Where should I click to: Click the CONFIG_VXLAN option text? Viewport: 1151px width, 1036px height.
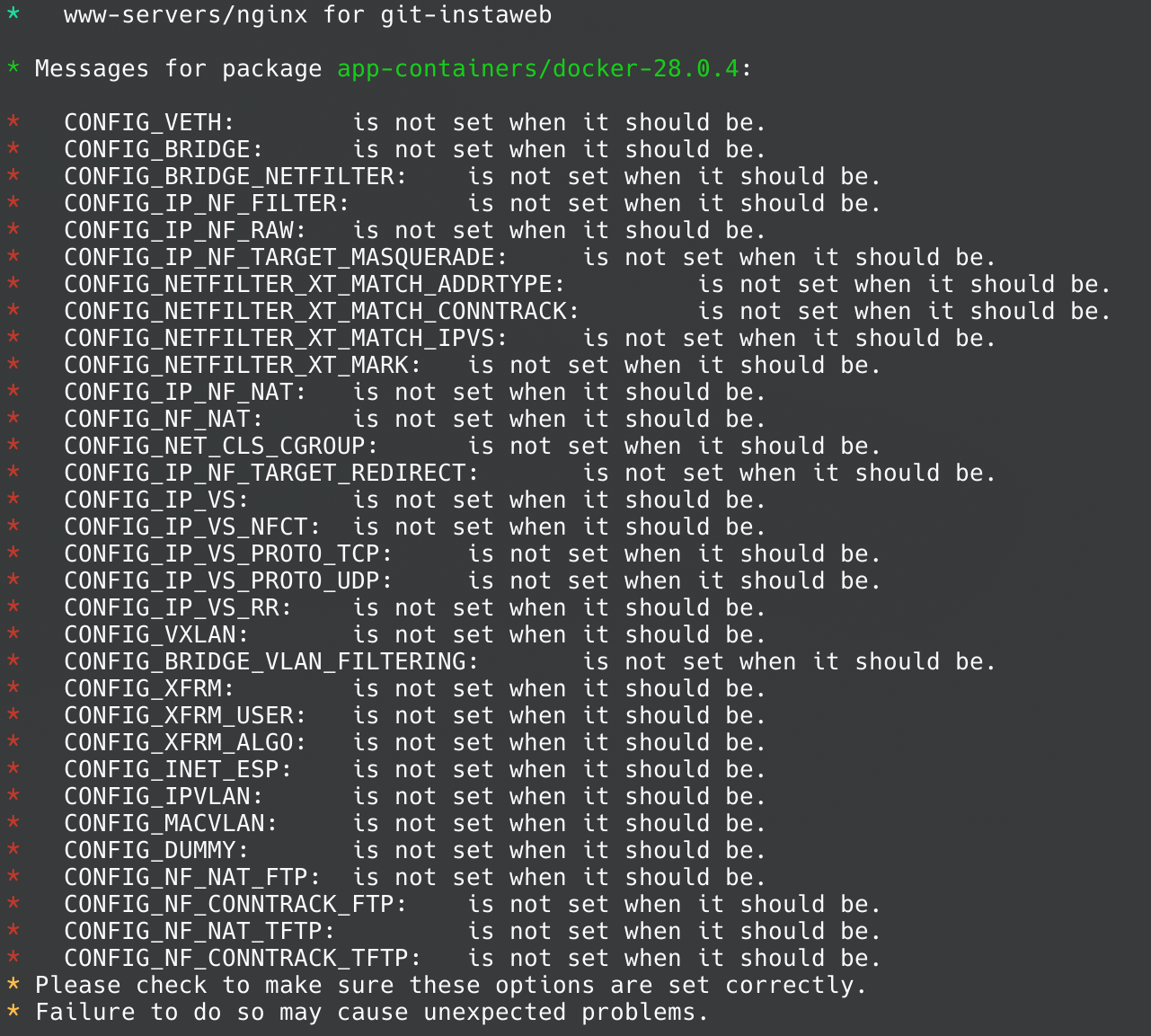click(x=156, y=635)
